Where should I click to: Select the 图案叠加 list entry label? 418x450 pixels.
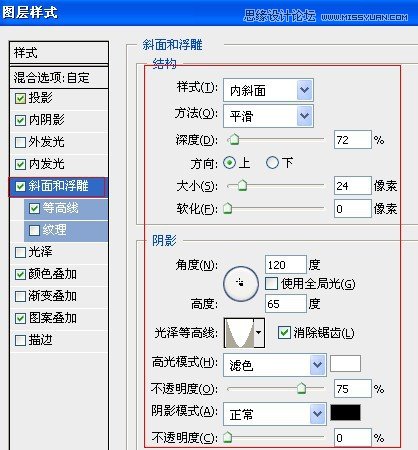click(53, 318)
